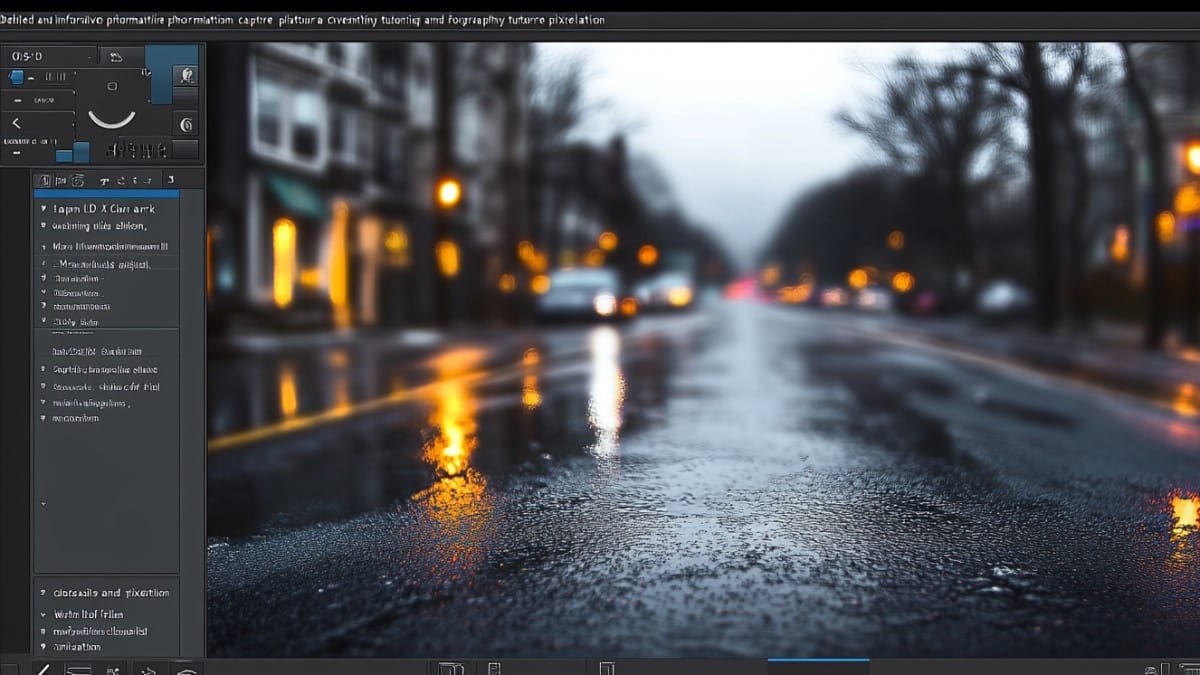1200x675 pixels.
Task: Click the rounded icon third in side panel toolbar
Action: pos(78,180)
